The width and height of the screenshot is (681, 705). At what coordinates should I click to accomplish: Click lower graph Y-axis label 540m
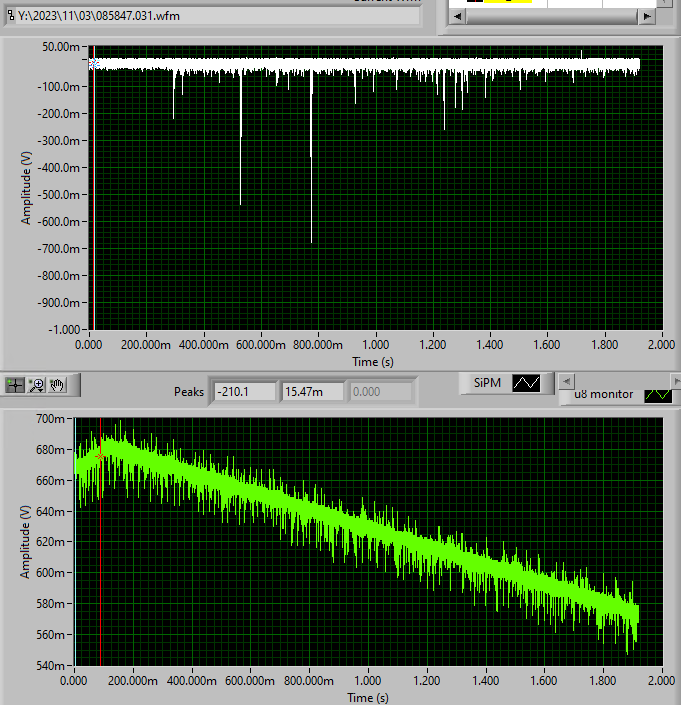[x=50, y=665]
